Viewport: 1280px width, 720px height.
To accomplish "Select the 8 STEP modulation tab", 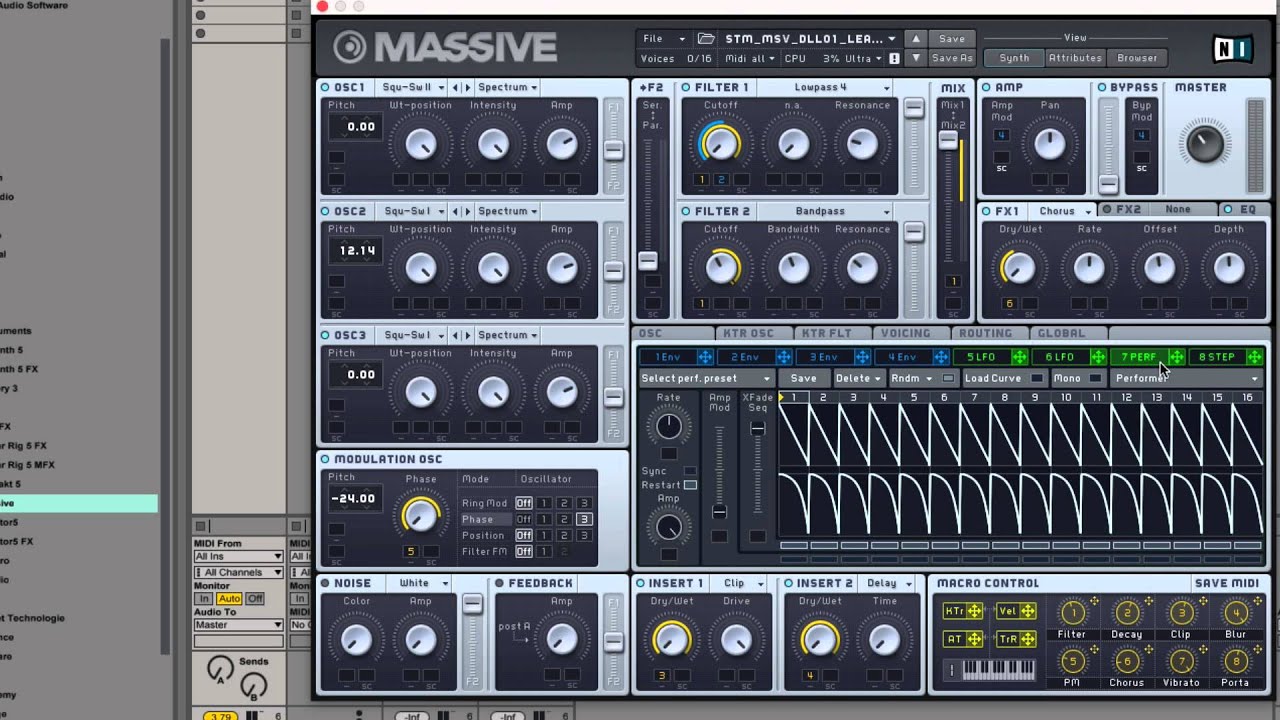I will click(x=1216, y=357).
